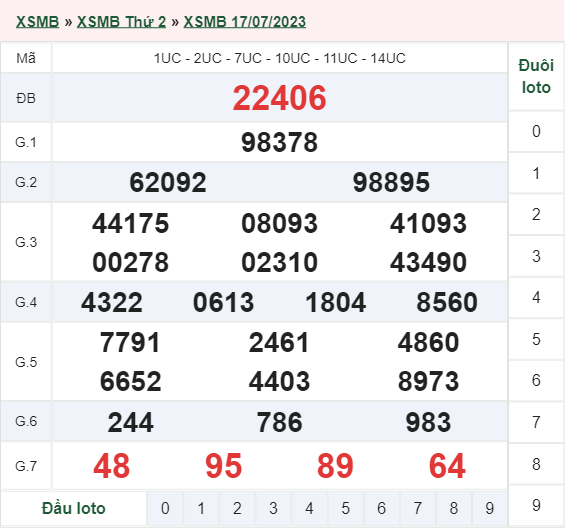This screenshot has width=565, height=528.
Task: Select Đuôi loto digit 7
Action: [536, 422]
